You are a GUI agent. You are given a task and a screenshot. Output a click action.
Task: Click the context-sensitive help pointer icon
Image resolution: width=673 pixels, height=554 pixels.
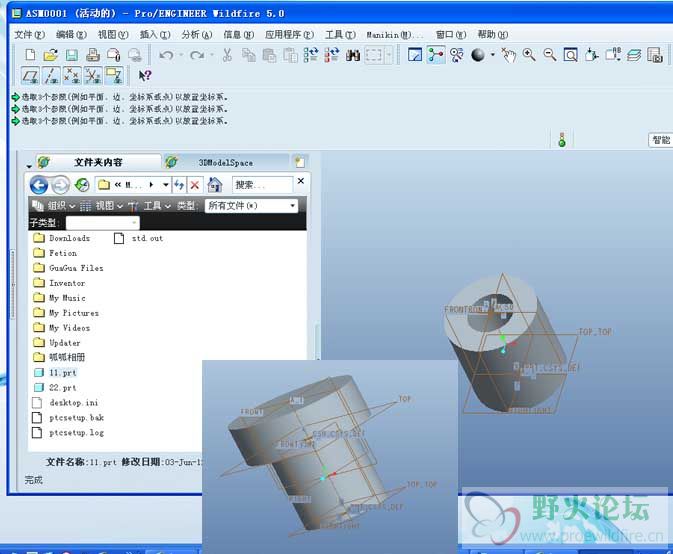point(145,76)
